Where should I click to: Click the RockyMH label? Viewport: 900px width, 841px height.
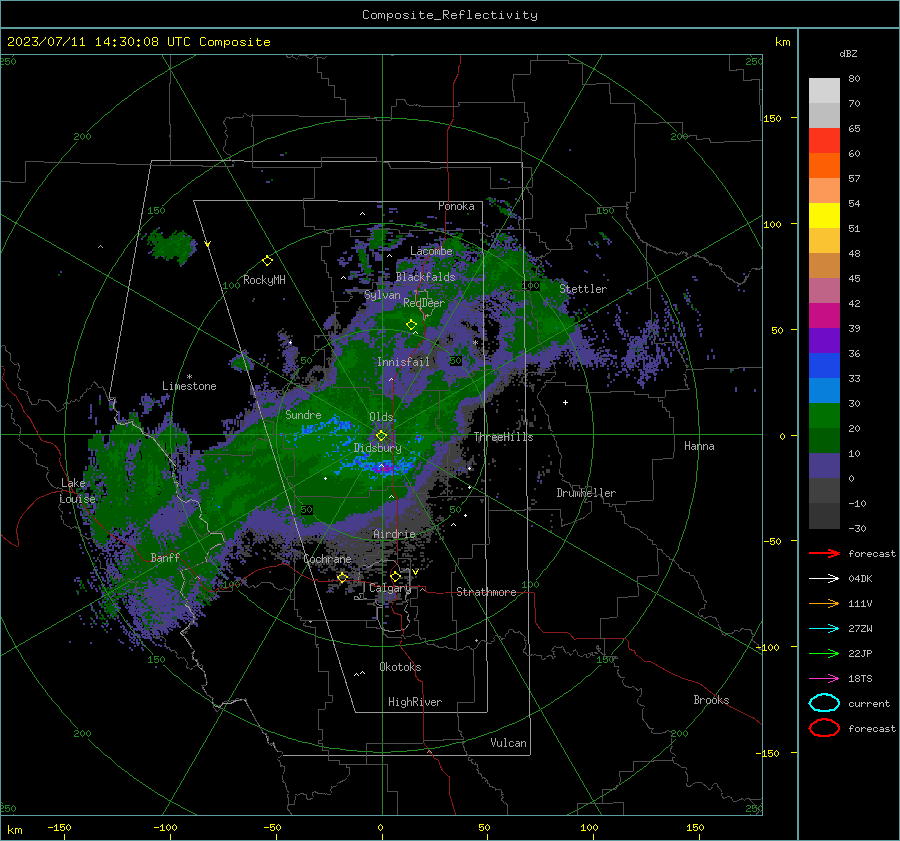[x=264, y=280]
